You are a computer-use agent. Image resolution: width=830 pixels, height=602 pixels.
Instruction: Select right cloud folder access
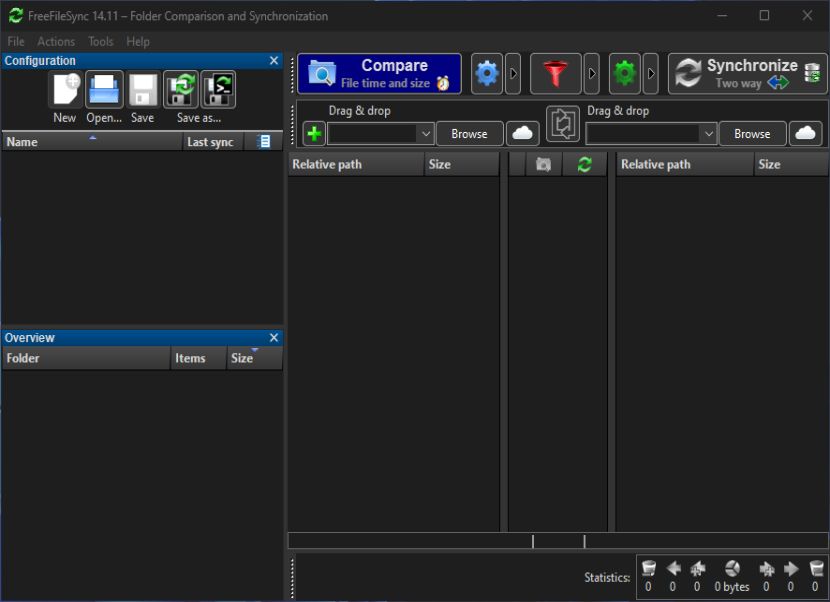805,133
